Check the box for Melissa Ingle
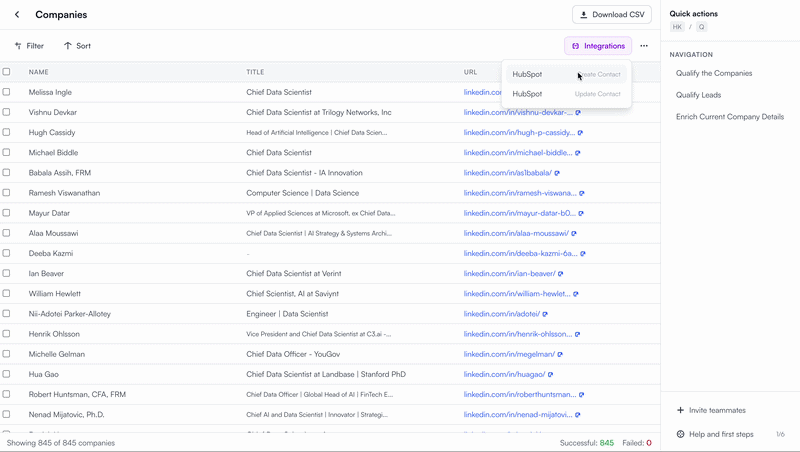Screen dimensions: 800x452 [x=6, y=92]
